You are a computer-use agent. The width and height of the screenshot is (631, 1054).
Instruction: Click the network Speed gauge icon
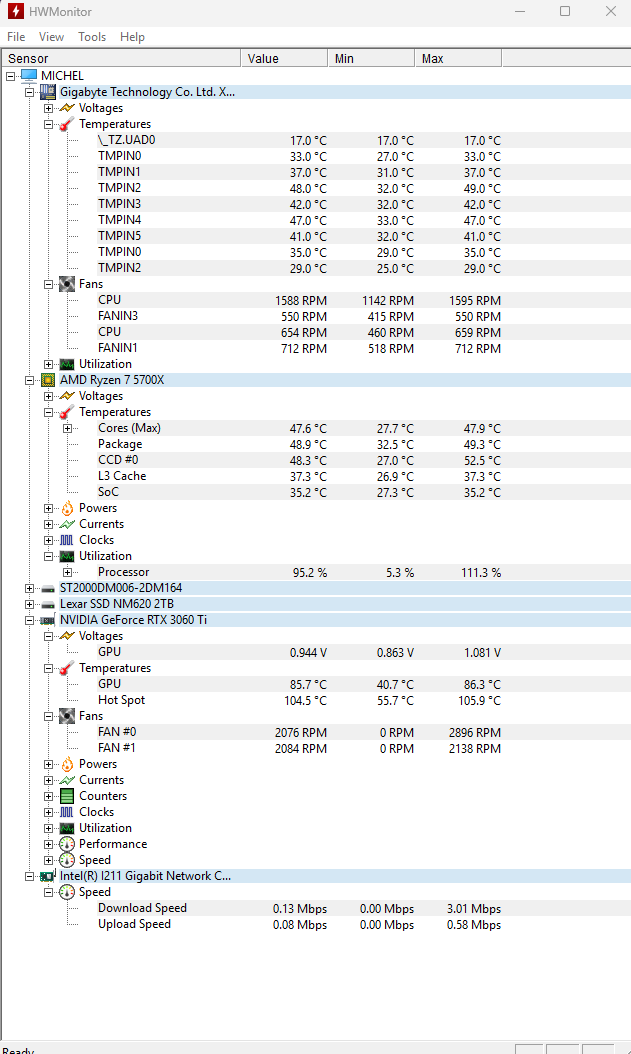67,892
